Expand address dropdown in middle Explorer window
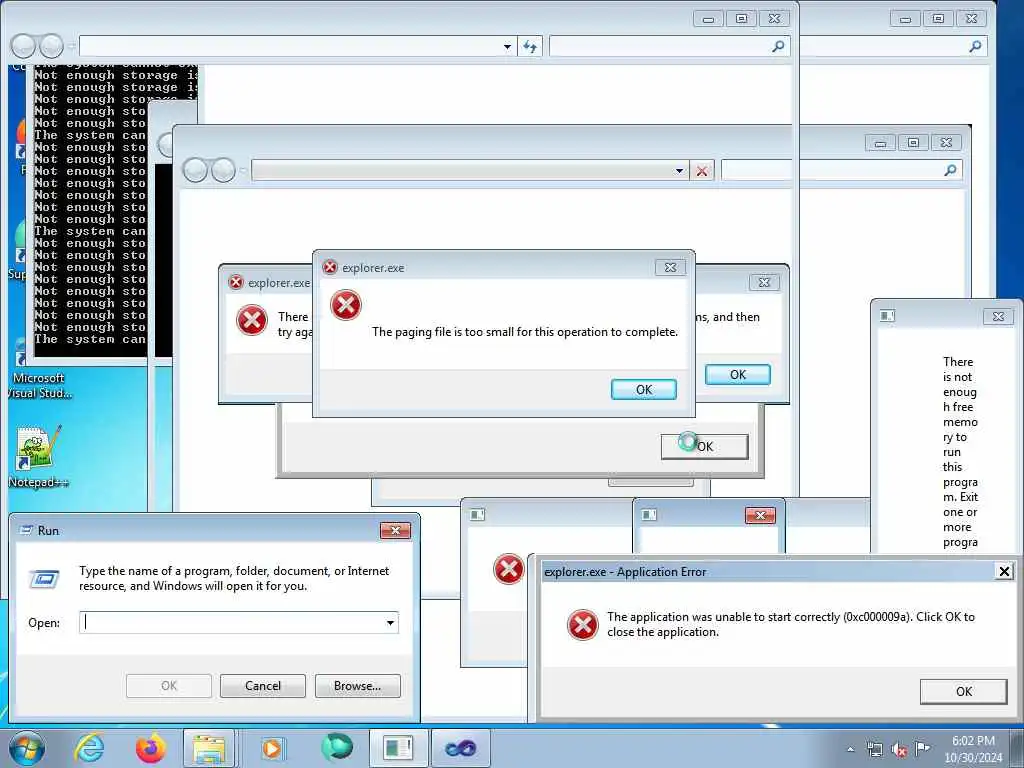 click(x=679, y=171)
